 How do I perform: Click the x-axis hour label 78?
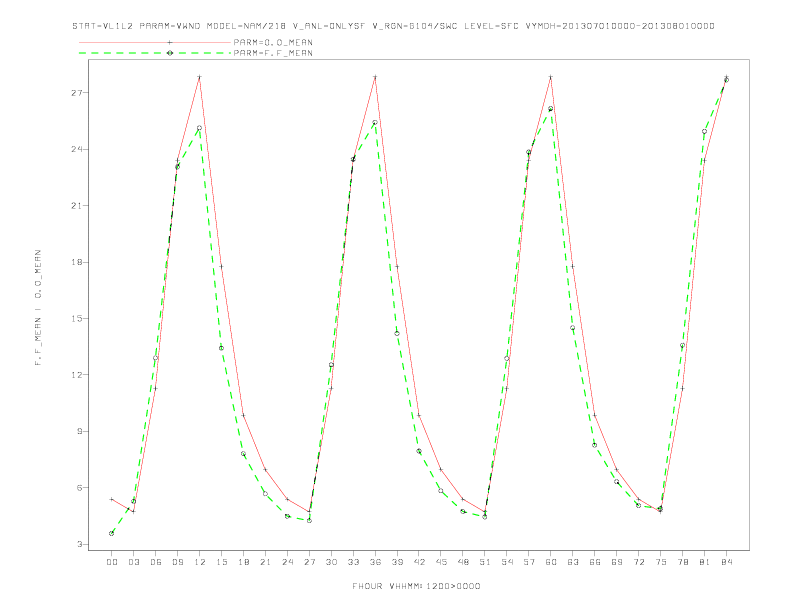[683, 562]
